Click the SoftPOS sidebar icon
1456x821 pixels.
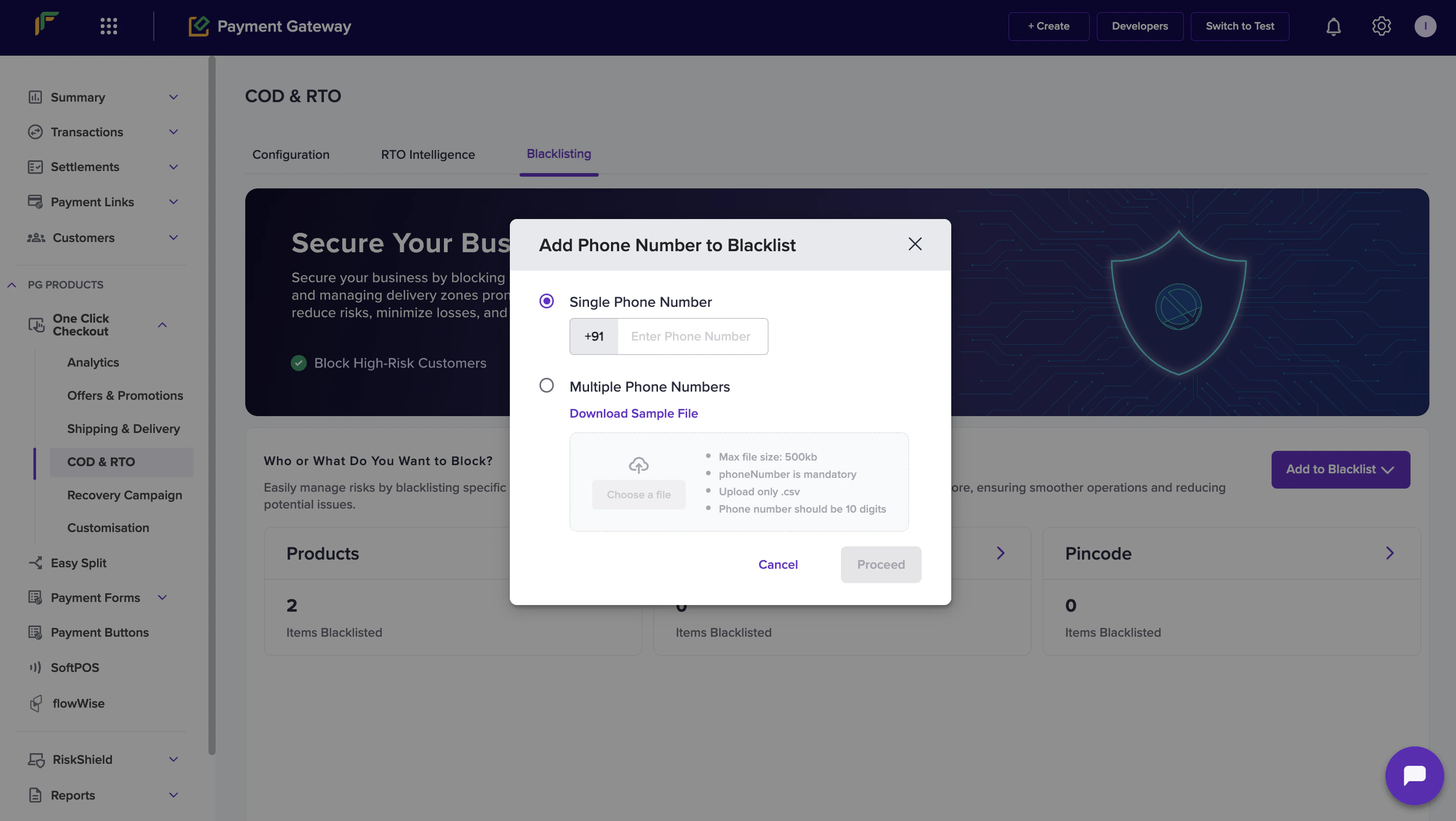point(36,667)
